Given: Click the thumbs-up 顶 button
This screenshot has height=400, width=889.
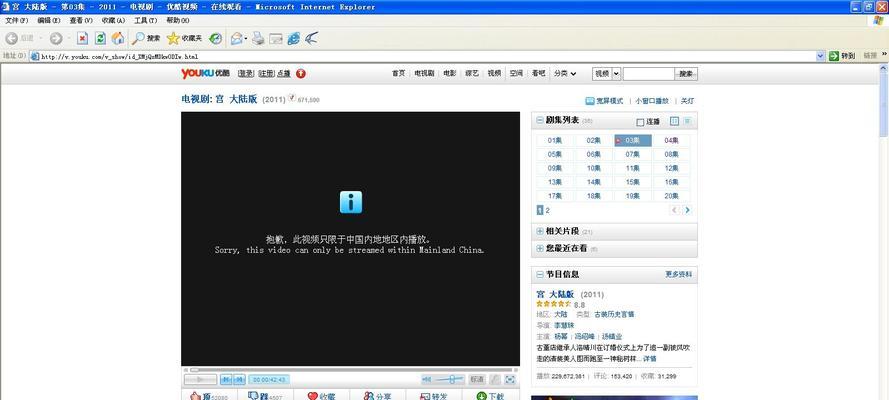Looking at the screenshot, I should (209, 397).
